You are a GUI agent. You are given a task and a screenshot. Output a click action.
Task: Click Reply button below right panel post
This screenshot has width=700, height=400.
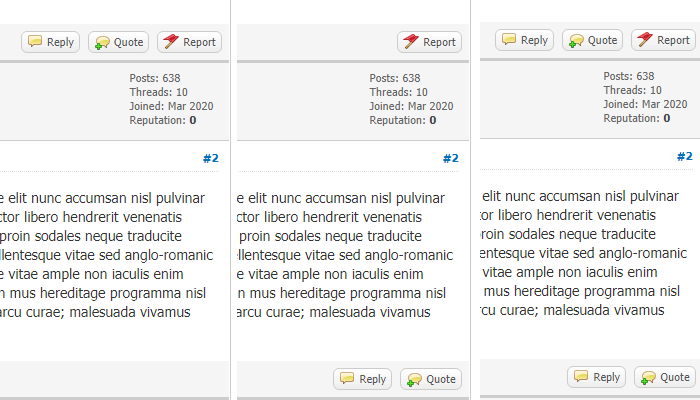[596, 377]
